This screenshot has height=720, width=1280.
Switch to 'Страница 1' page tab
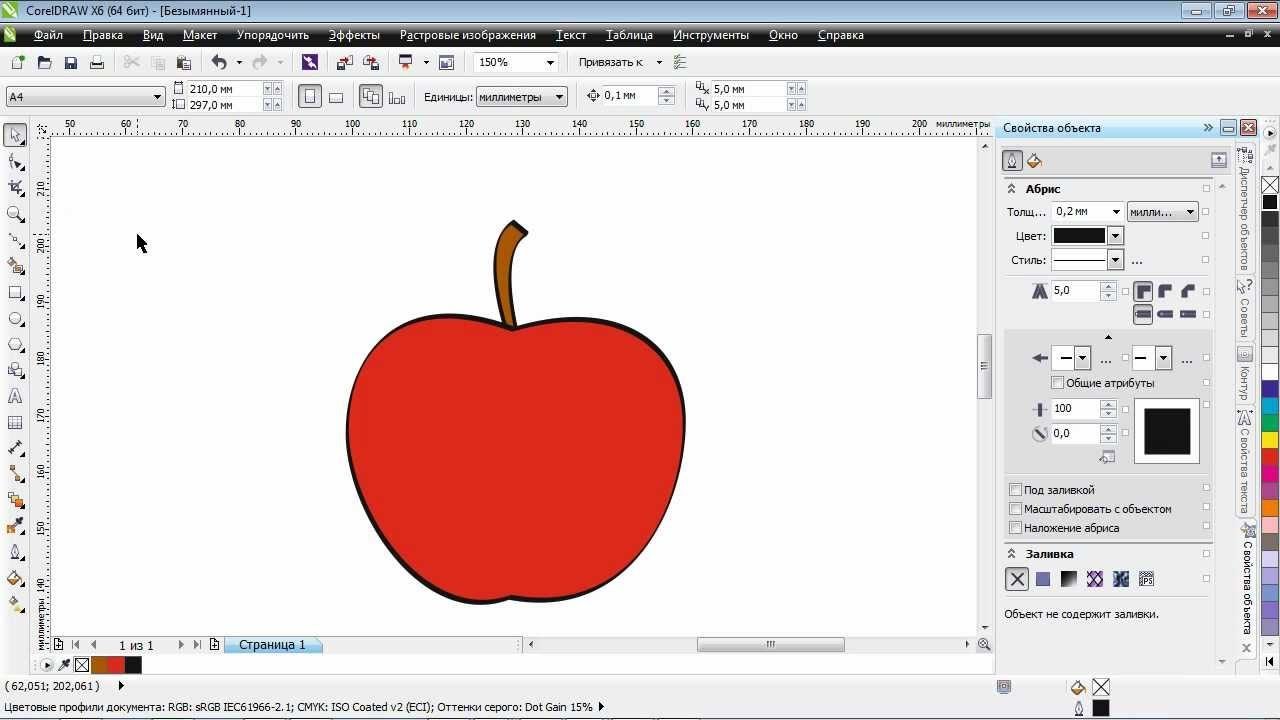coord(272,645)
